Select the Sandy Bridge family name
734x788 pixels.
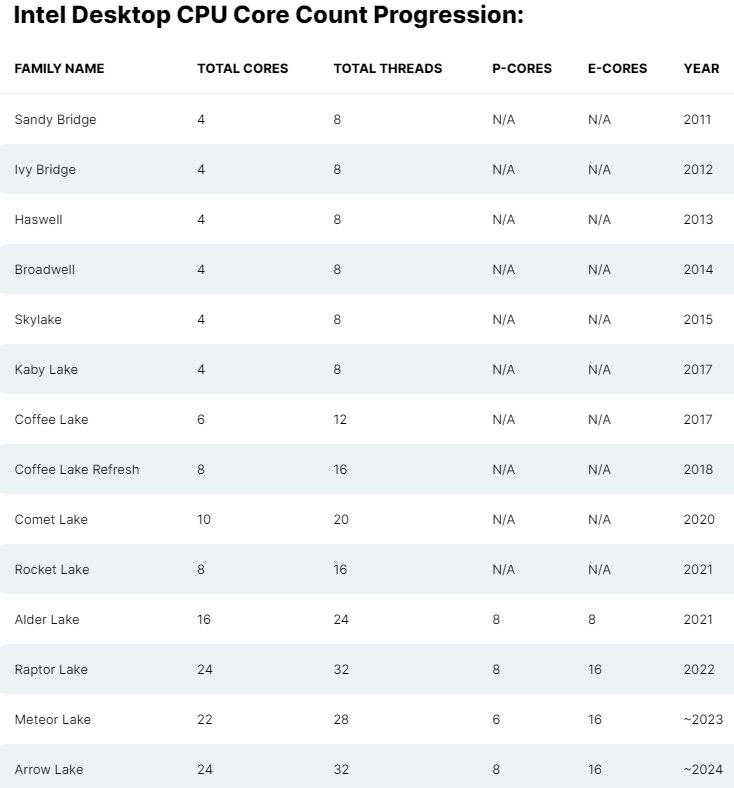tap(55, 120)
